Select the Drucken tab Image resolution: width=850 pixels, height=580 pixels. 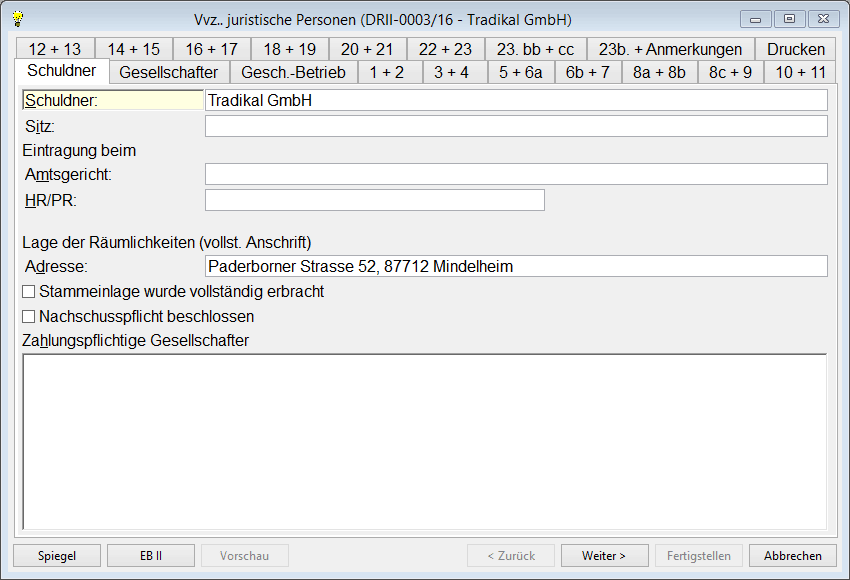pos(795,49)
